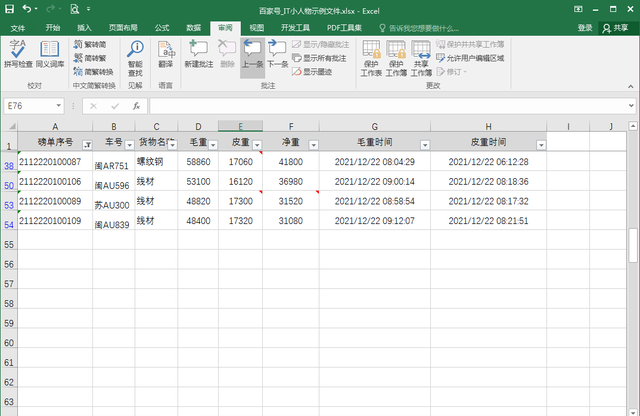Screen dimensions: 640x416
Task: Open 共享工作簿 share workbook
Action: point(421,57)
